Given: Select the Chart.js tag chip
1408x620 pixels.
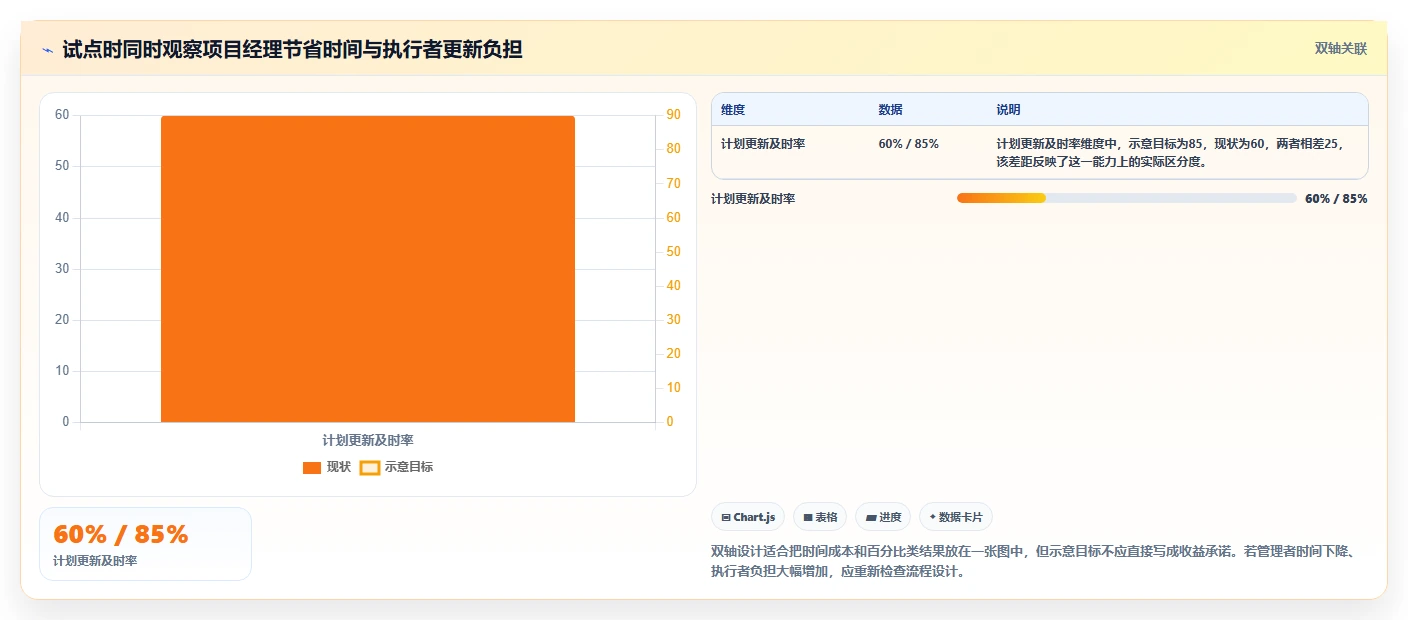Looking at the screenshot, I should pyautogui.click(x=748, y=517).
